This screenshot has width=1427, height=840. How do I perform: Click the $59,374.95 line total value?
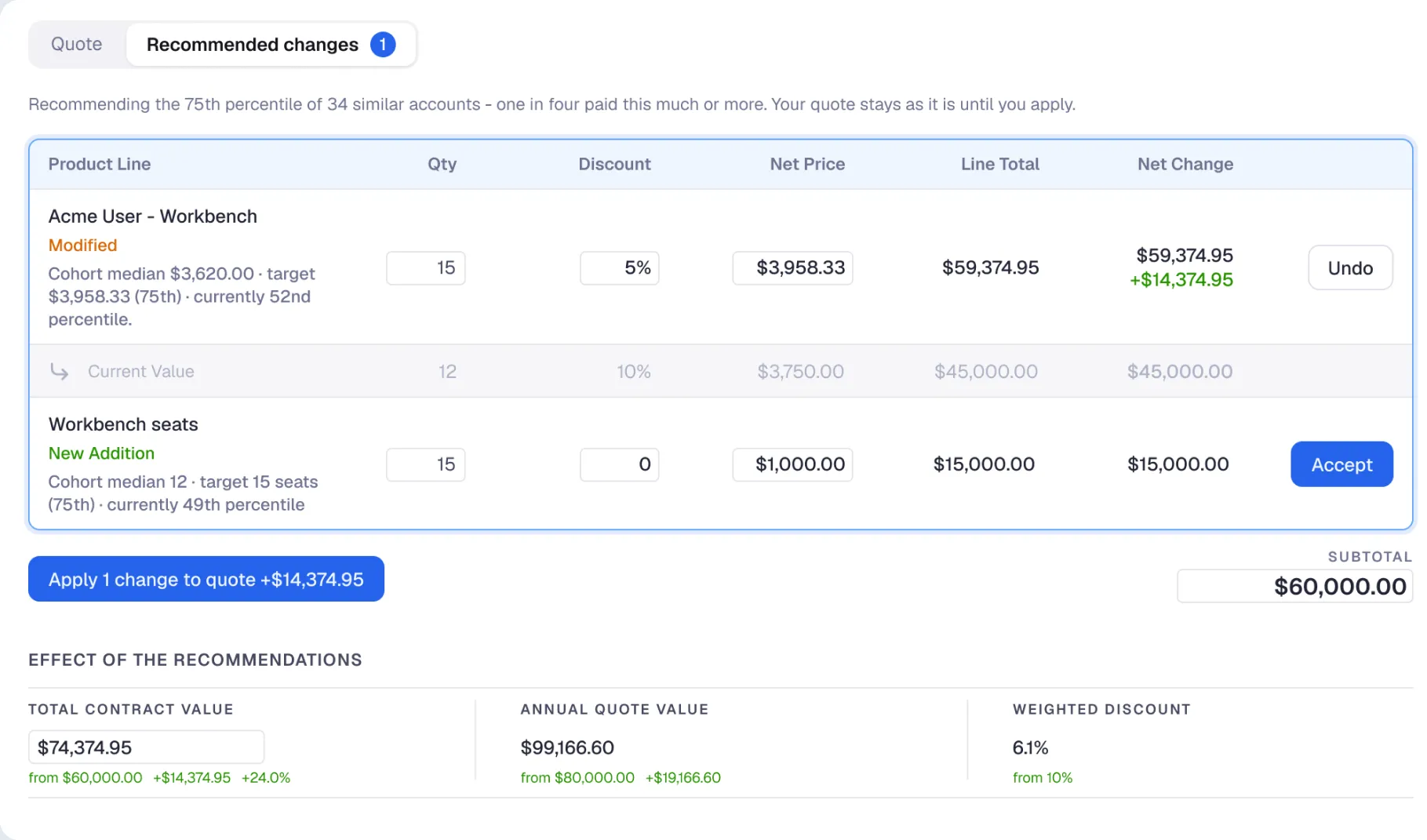990,268
